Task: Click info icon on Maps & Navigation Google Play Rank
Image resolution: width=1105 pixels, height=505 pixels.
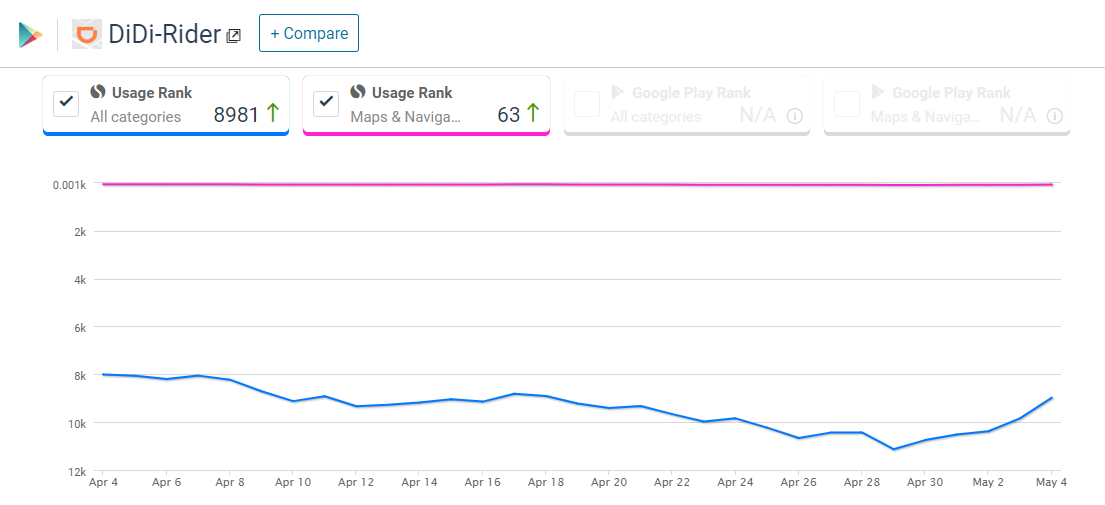Action: 1054,116
